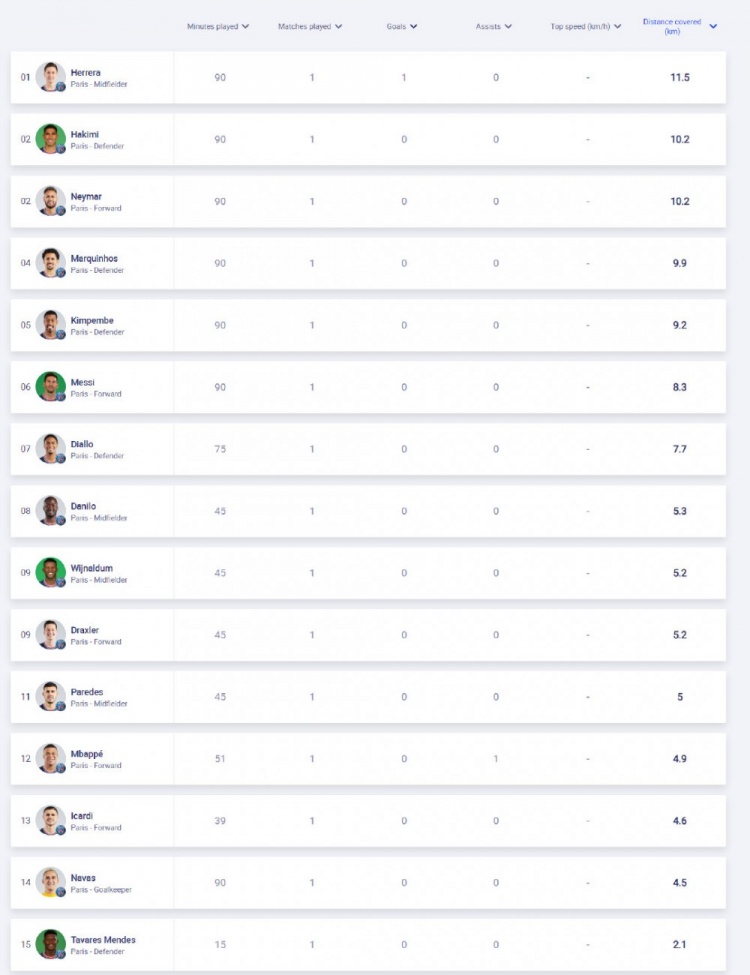Open Tavares Mendes player link
This screenshot has height=975, width=750.
(x=103, y=940)
